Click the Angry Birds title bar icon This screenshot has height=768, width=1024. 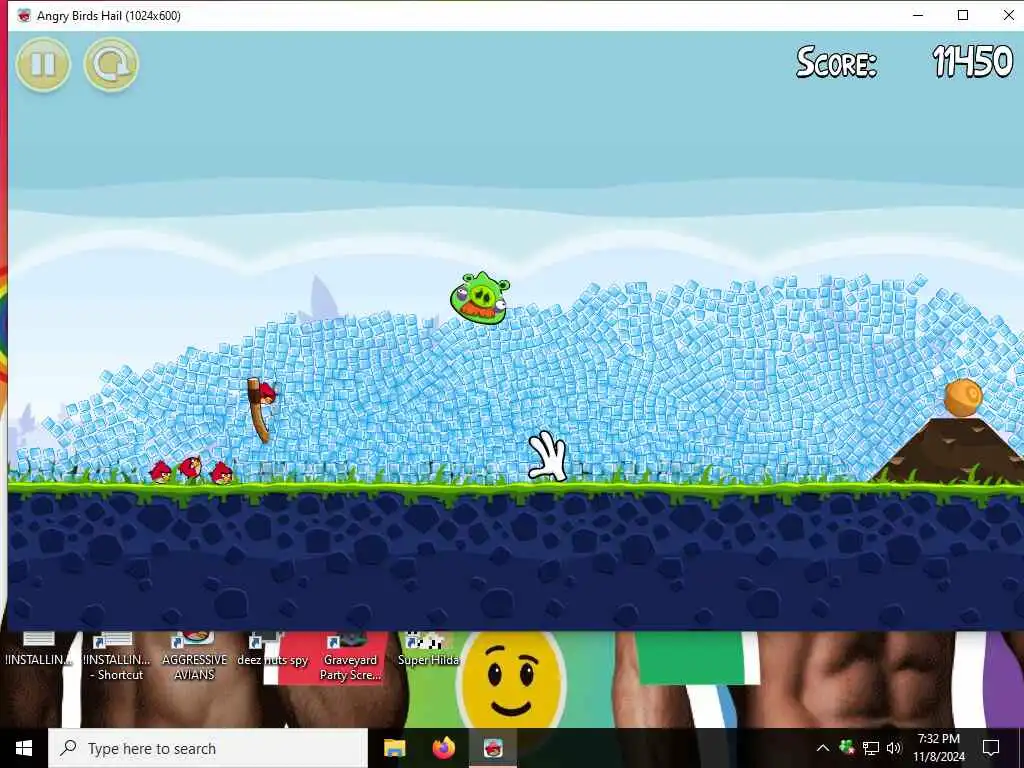click(24, 16)
